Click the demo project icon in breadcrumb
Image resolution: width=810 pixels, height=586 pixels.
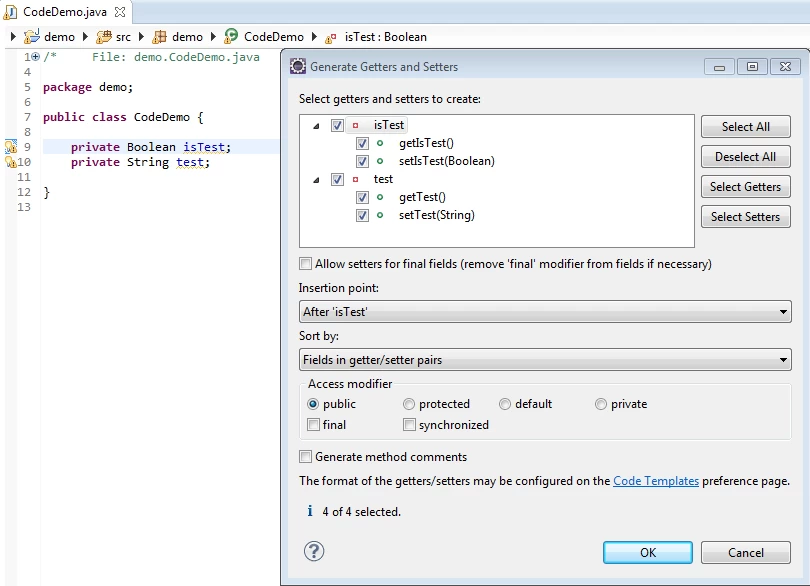pyautogui.click(x=32, y=37)
